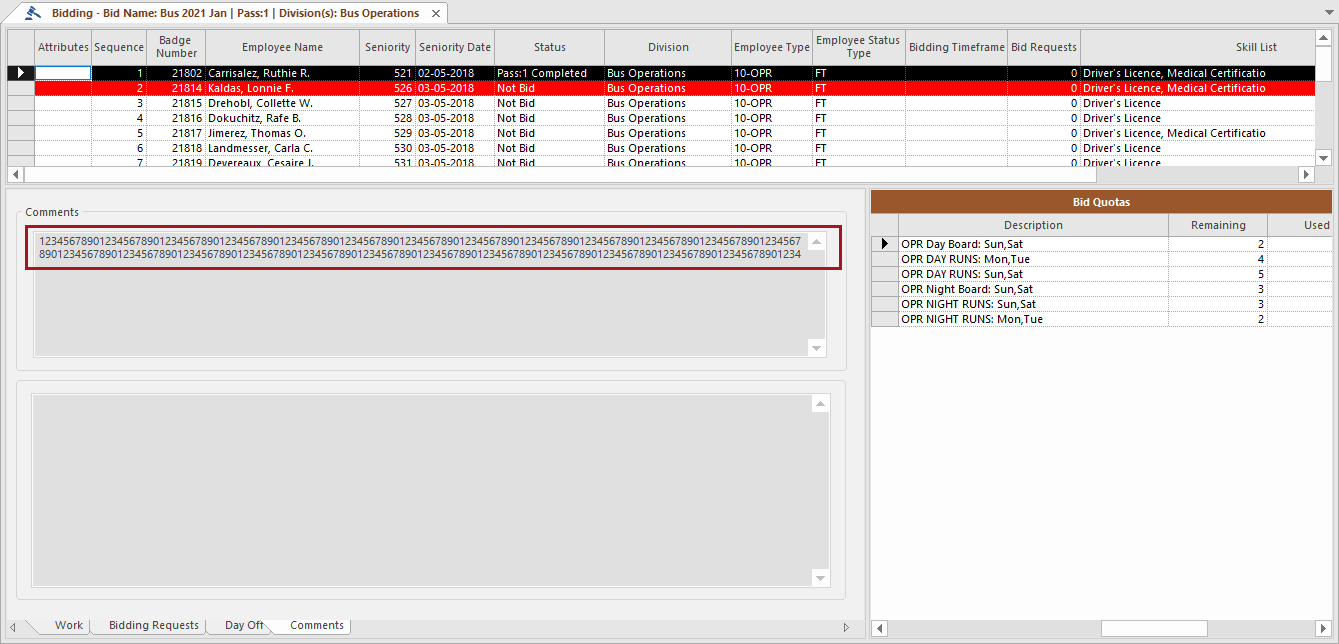This screenshot has width=1339, height=644.
Task: Click the Seniority Date column header
Action: tap(455, 46)
